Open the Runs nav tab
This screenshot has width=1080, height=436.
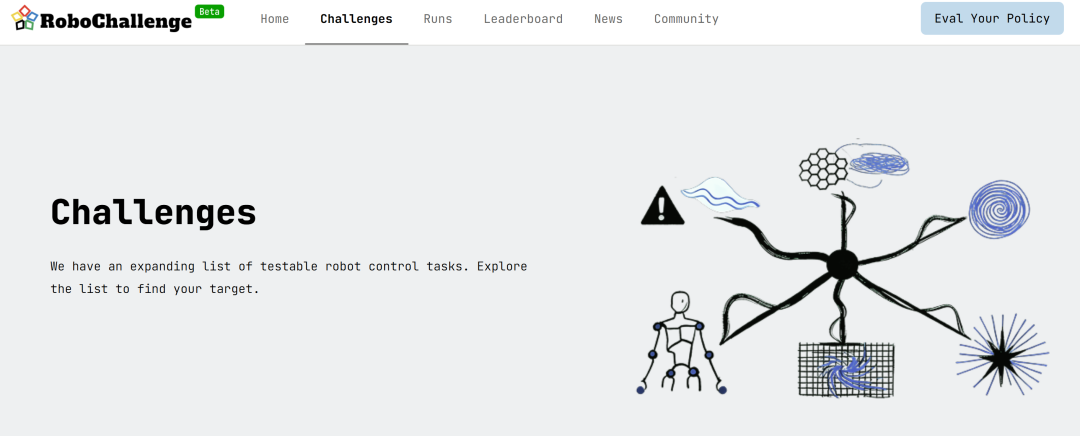coord(438,19)
